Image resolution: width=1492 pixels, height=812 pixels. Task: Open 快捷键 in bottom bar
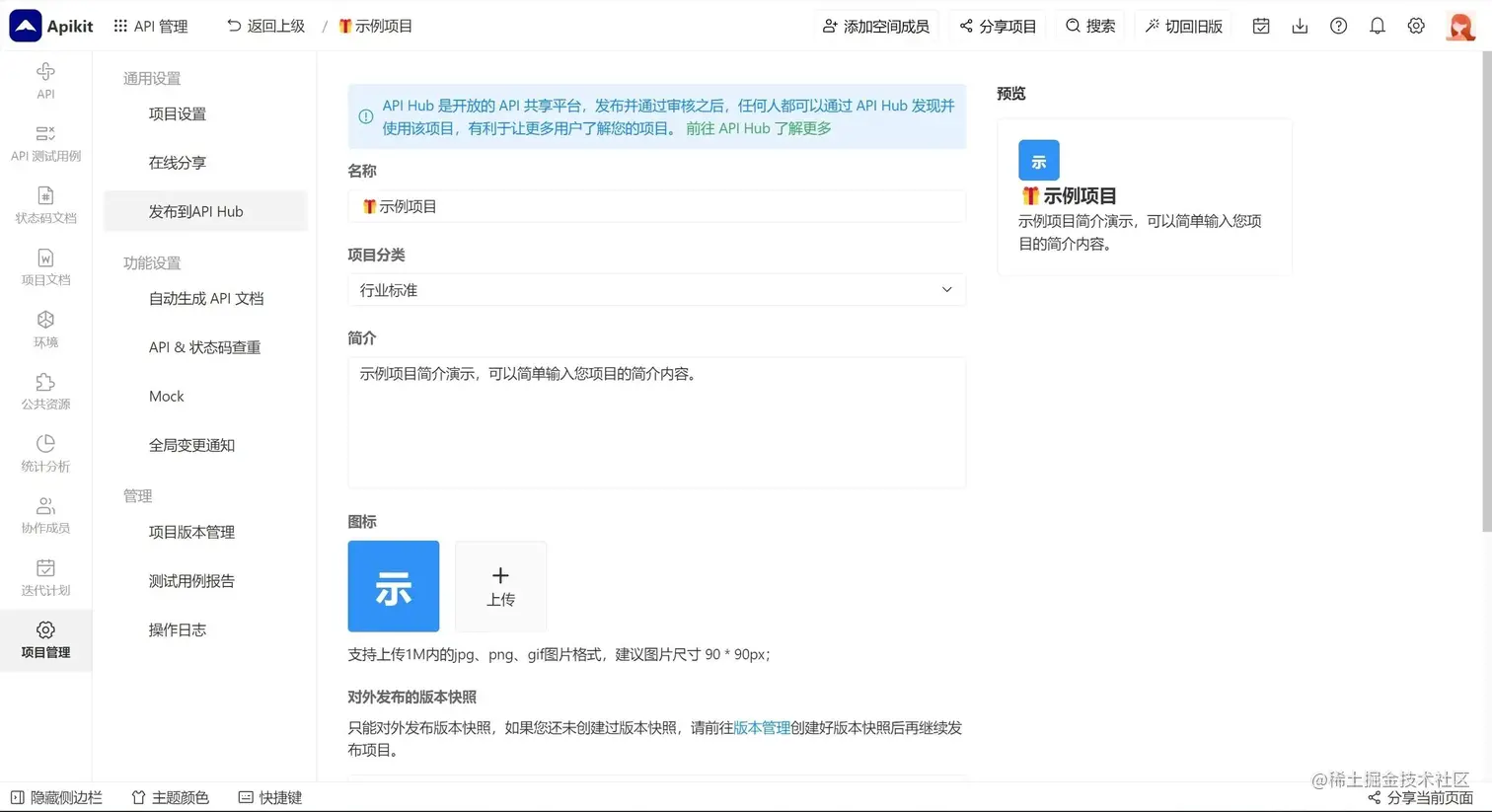click(x=270, y=797)
